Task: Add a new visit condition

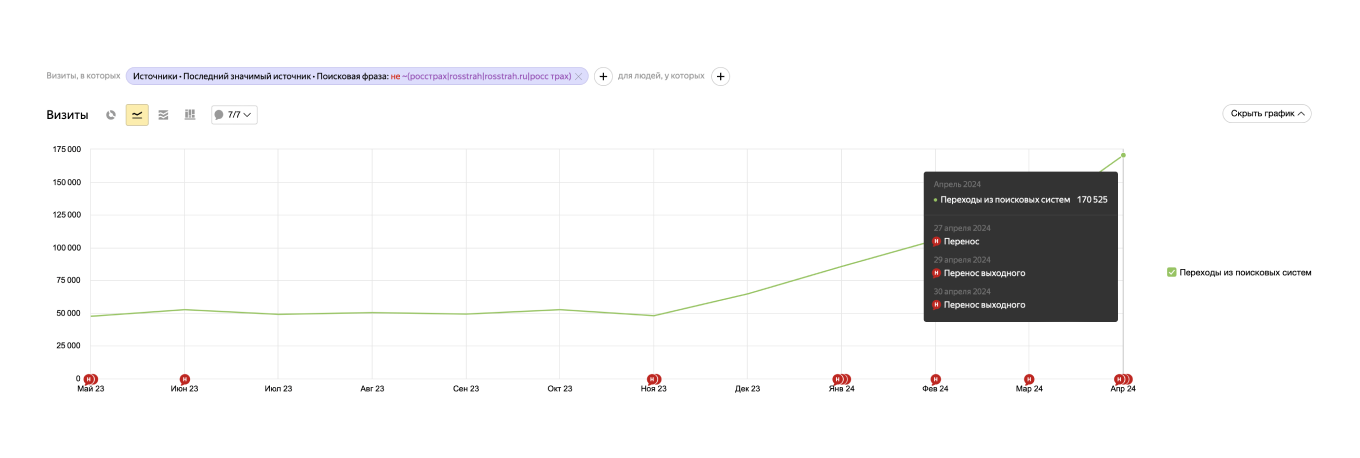Action: click(603, 76)
